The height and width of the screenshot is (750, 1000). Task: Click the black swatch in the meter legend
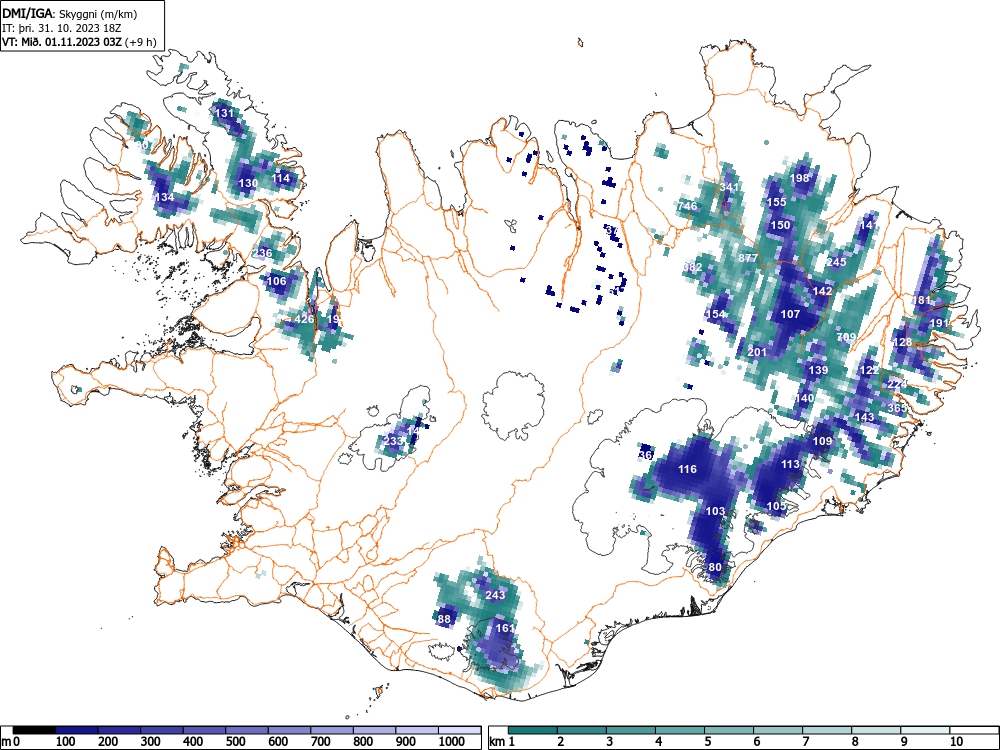coord(34,730)
